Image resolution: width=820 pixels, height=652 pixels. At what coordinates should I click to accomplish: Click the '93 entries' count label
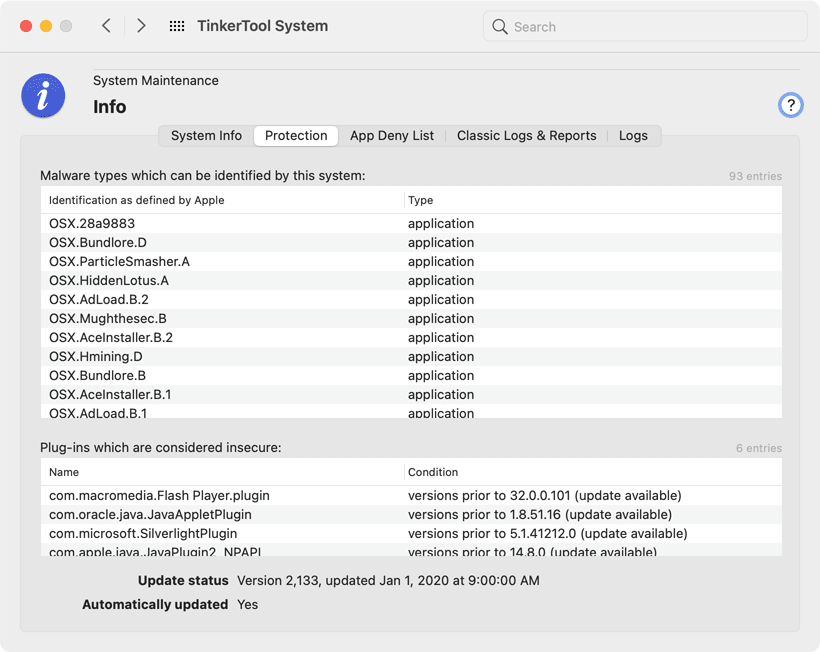[x=755, y=176]
